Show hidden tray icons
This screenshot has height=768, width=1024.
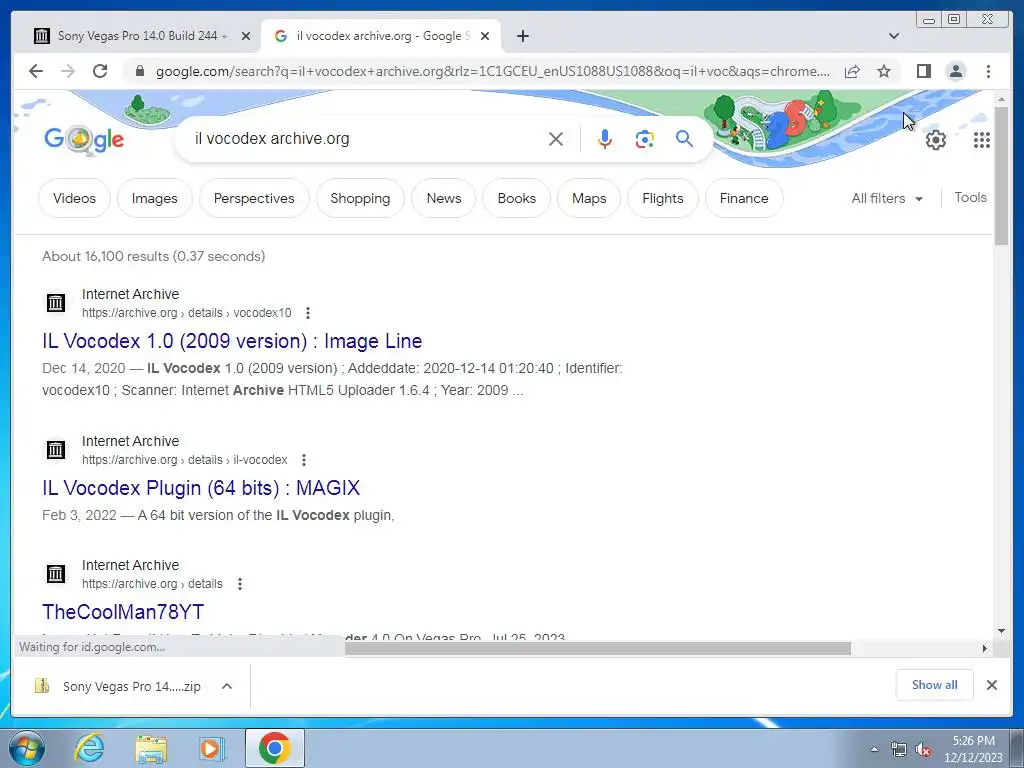point(874,749)
